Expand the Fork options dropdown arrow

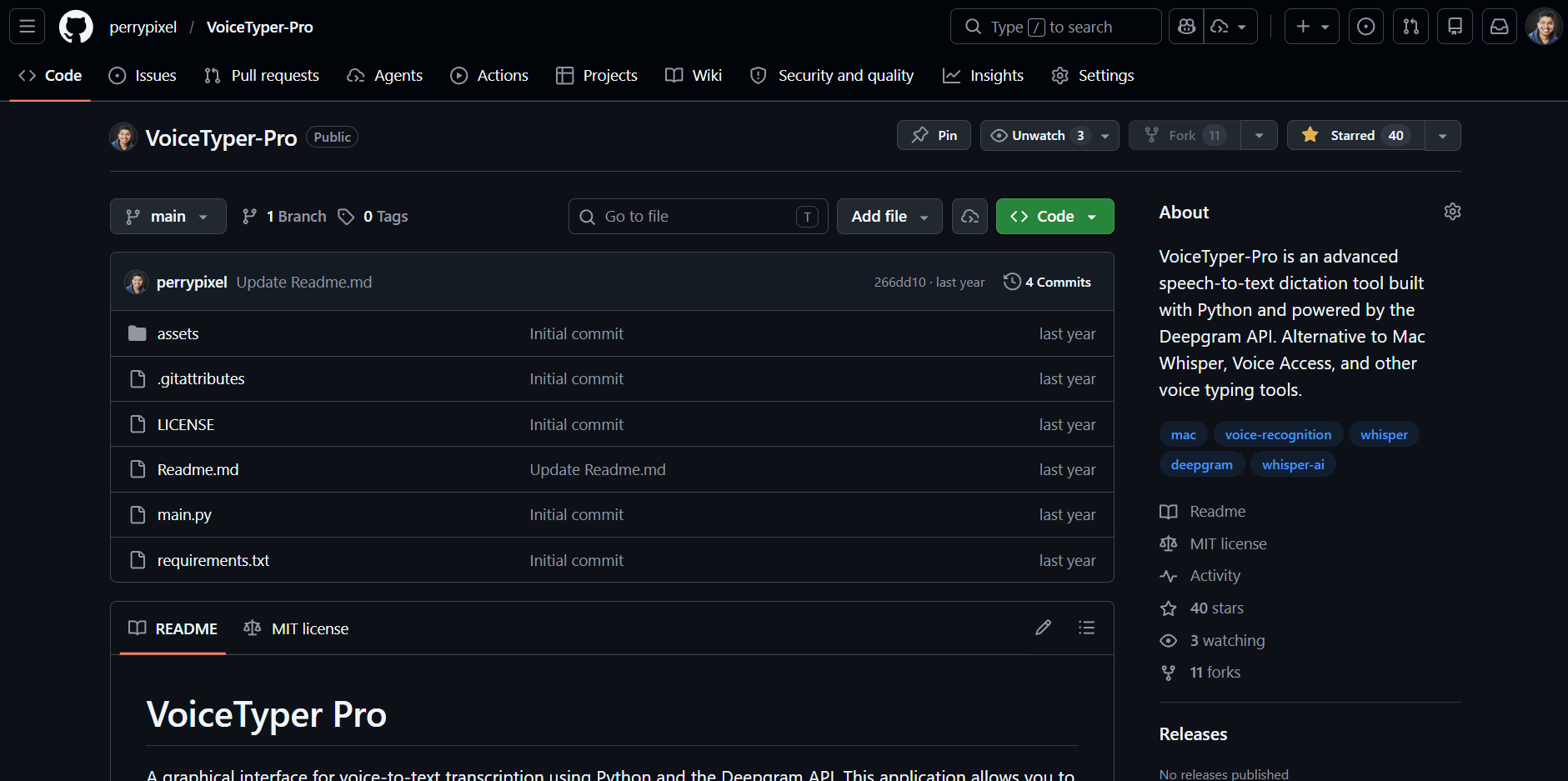(1259, 135)
